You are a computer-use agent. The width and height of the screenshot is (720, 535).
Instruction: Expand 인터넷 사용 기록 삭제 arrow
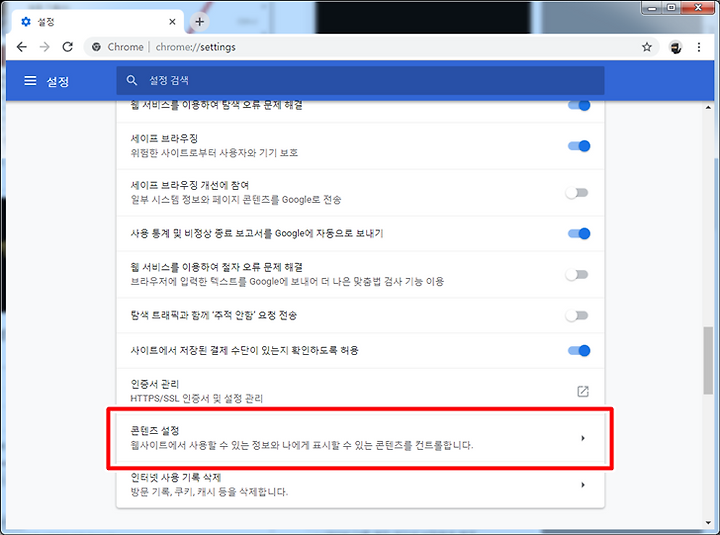pyautogui.click(x=583, y=484)
